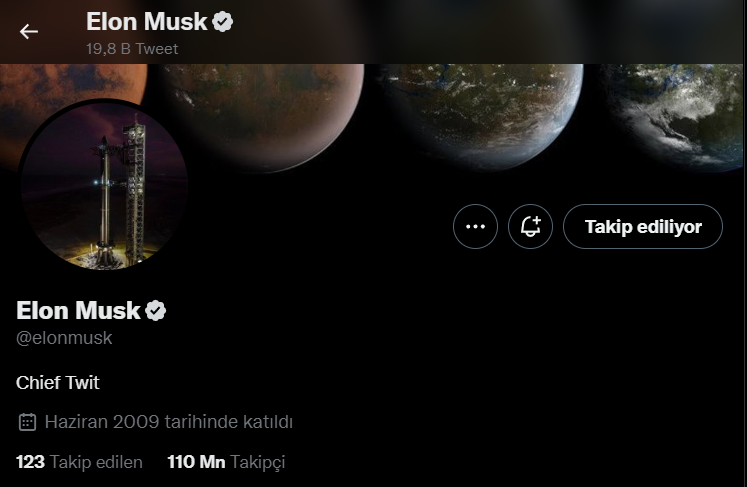Open the three-dots more options menu
The width and height of the screenshot is (747, 487).
pos(475,227)
